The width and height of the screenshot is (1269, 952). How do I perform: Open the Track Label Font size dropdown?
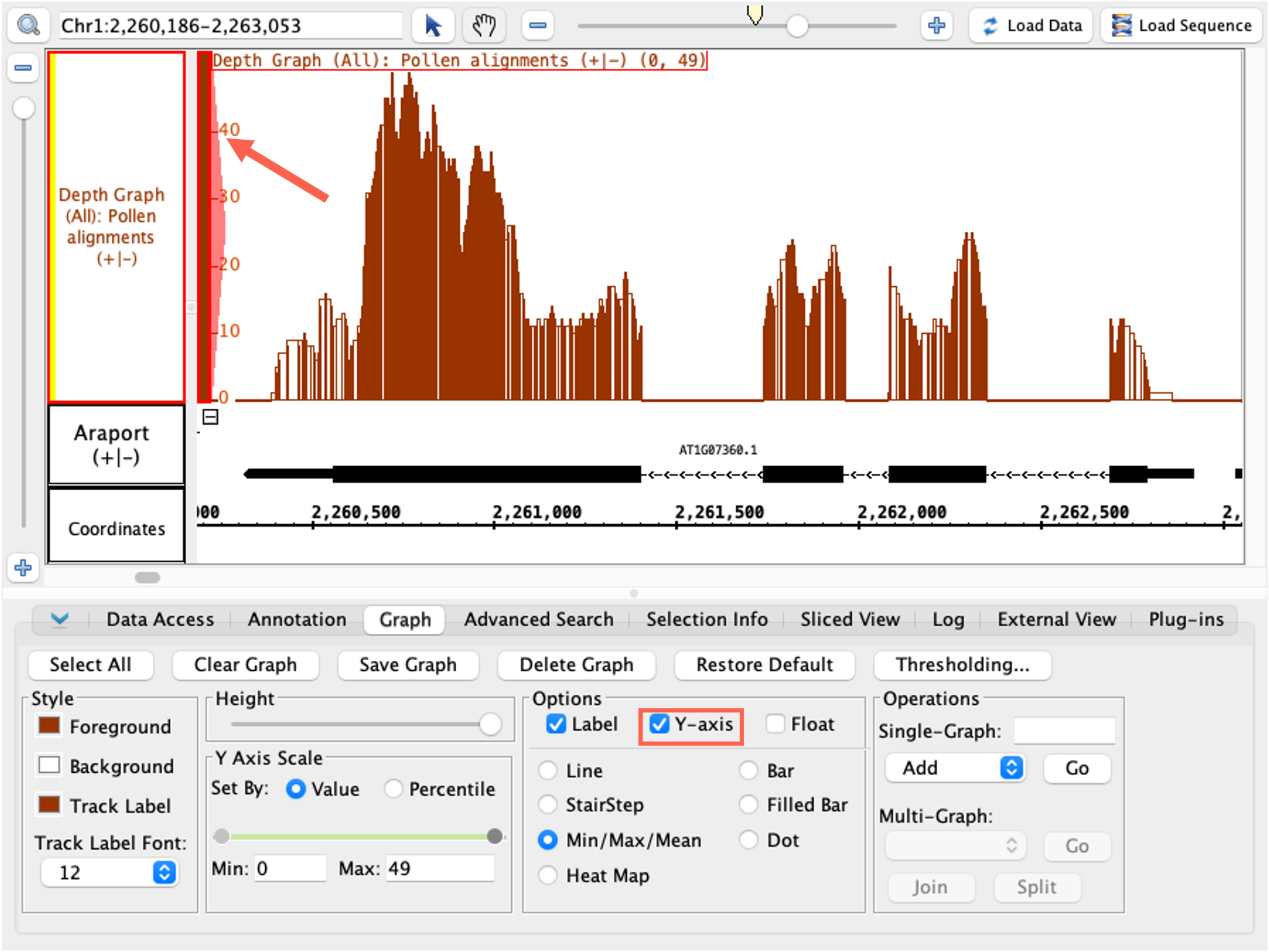click(109, 872)
